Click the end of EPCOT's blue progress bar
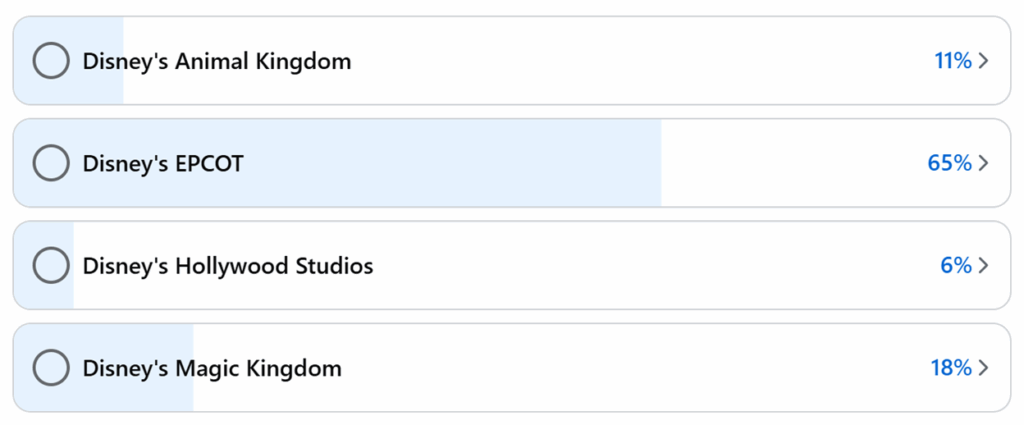The height and width of the screenshot is (425, 1024). [x=656, y=163]
